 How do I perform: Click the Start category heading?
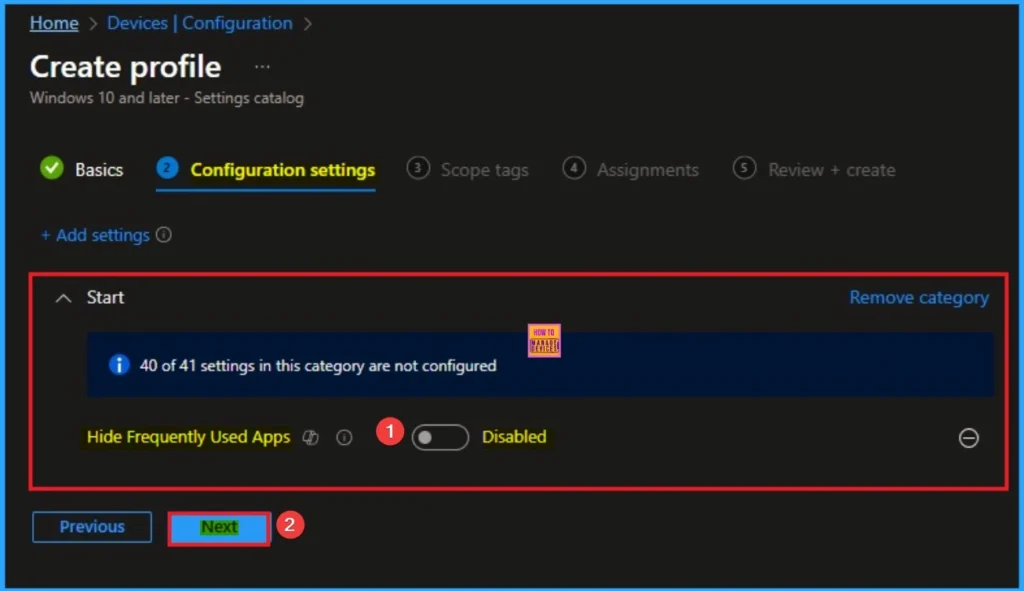(105, 298)
